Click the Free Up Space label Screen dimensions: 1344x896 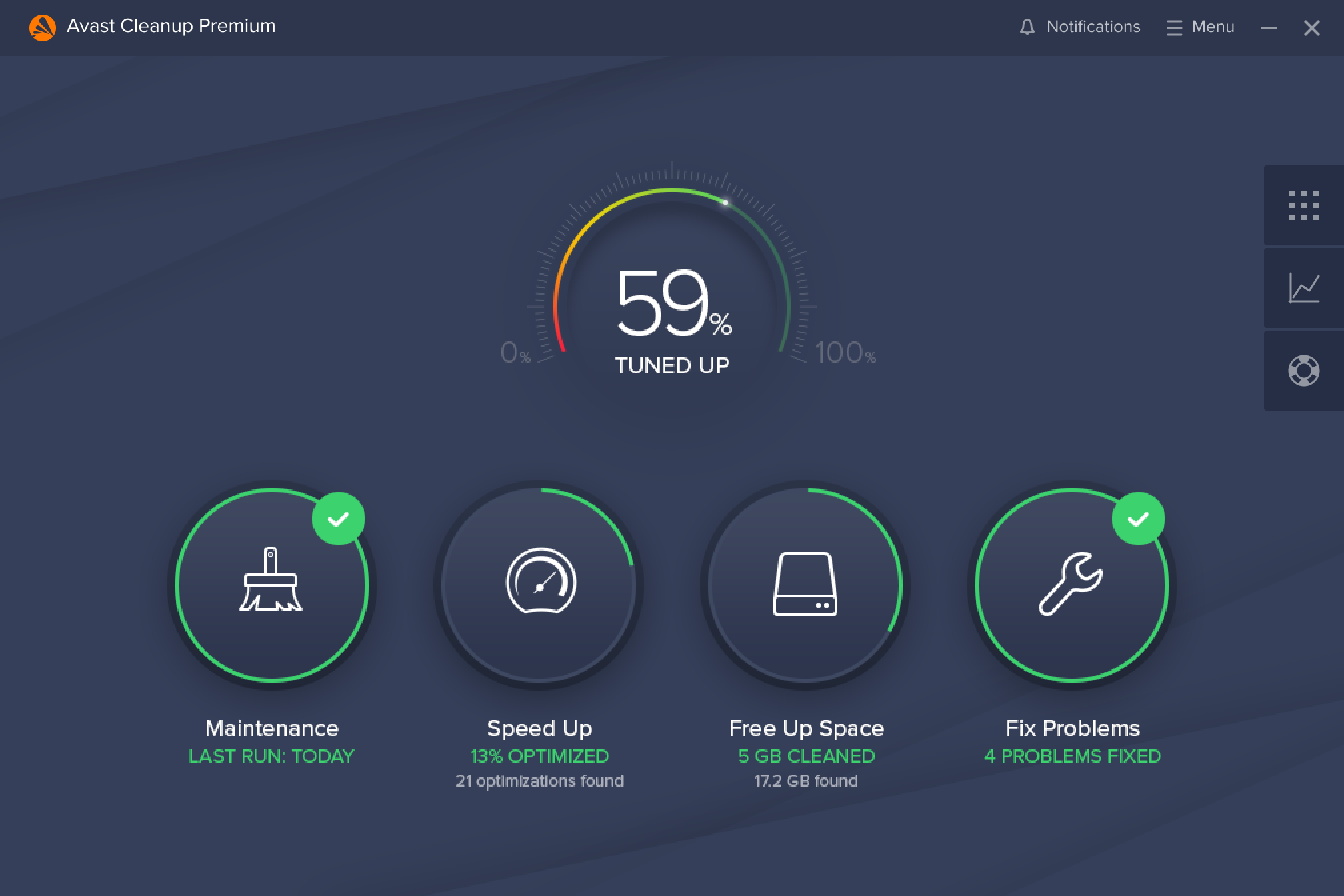click(x=806, y=729)
